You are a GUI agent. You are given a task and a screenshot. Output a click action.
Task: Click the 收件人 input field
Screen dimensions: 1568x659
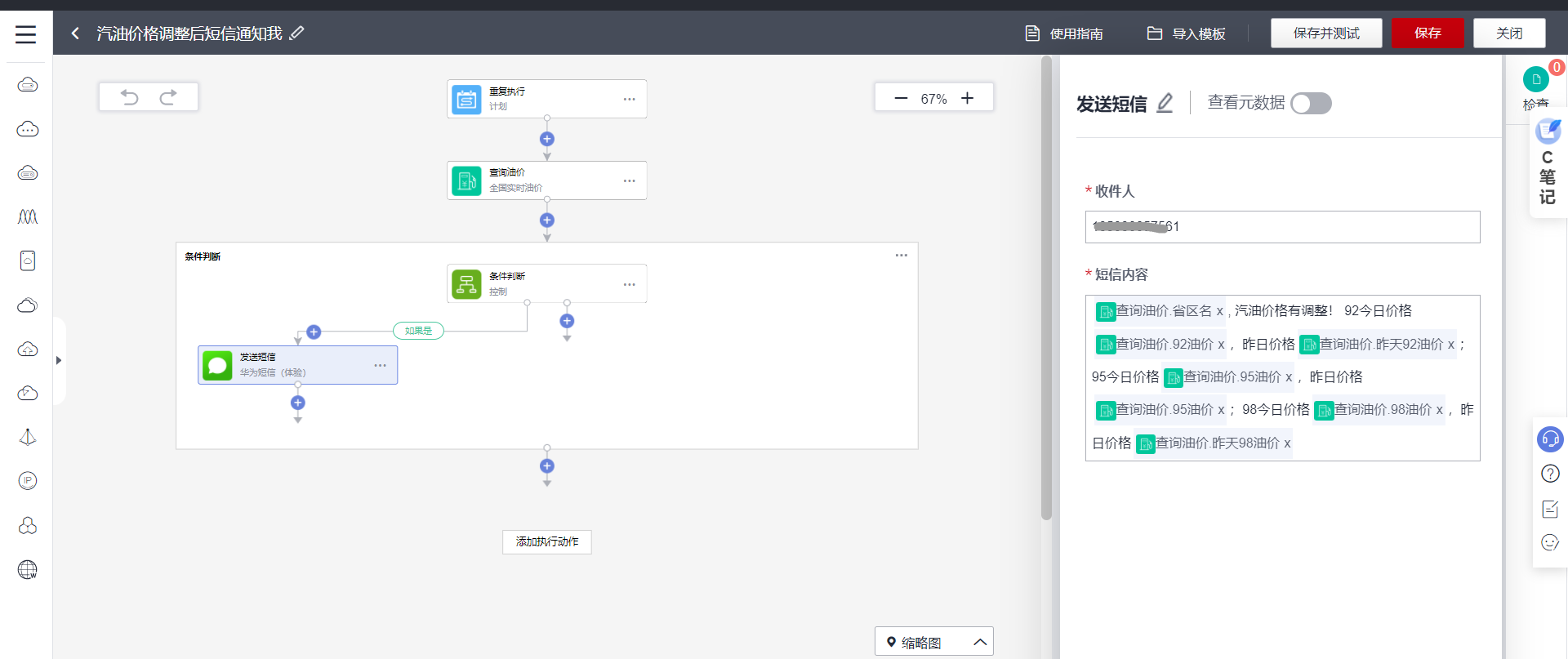tap(1282, 227)
